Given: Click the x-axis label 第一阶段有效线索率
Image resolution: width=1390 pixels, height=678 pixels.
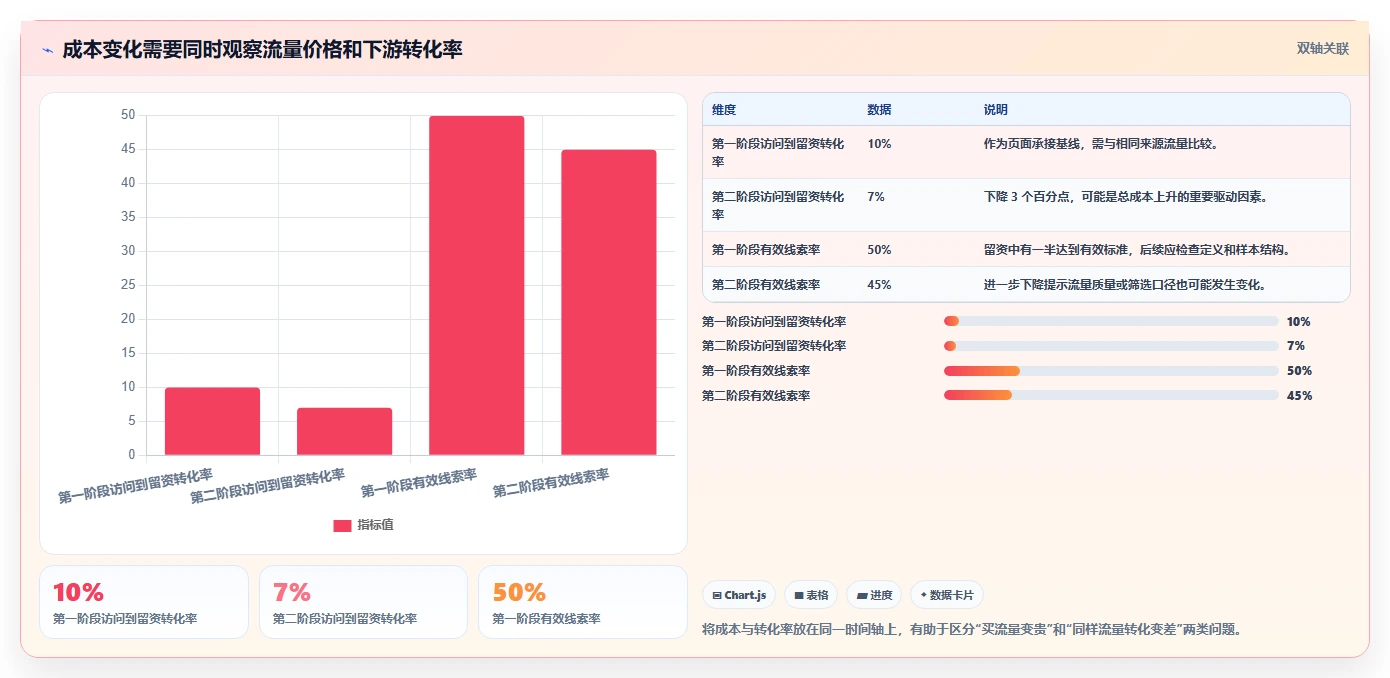Looking at the screenshot, I should (419, 484).
